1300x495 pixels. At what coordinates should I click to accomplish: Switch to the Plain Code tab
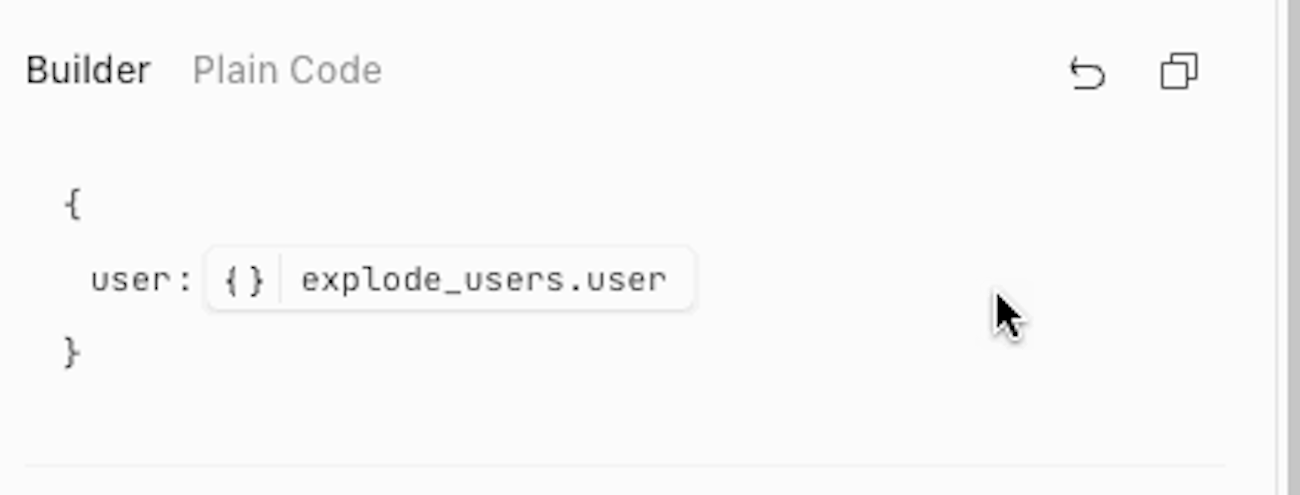tap(287, 71)
